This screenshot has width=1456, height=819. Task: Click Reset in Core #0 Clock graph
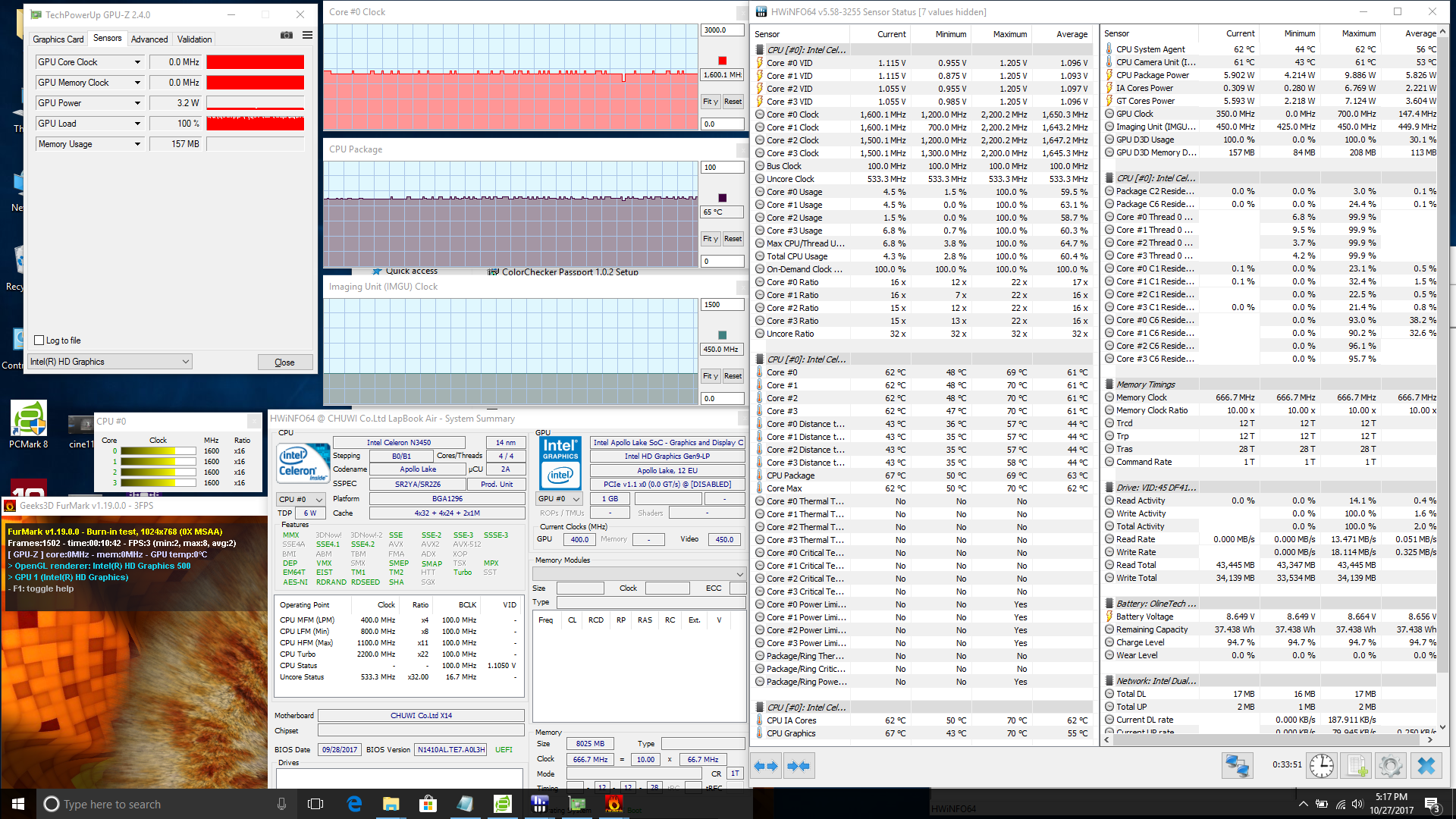tap(733, 101)
